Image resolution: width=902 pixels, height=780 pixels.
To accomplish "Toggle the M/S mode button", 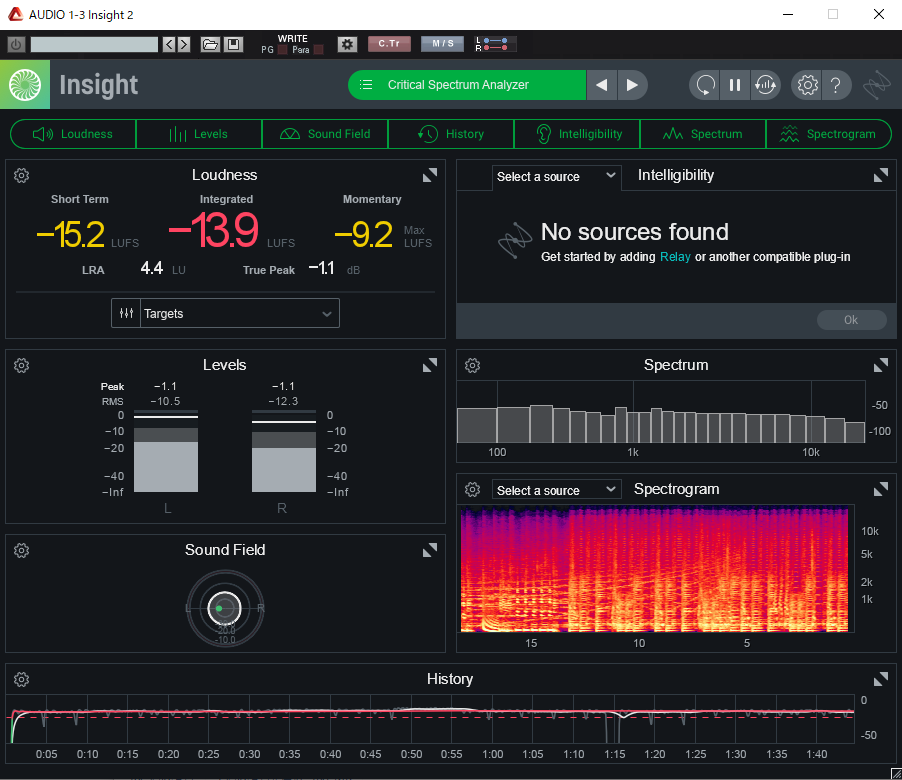I will [x=442, y=44].
